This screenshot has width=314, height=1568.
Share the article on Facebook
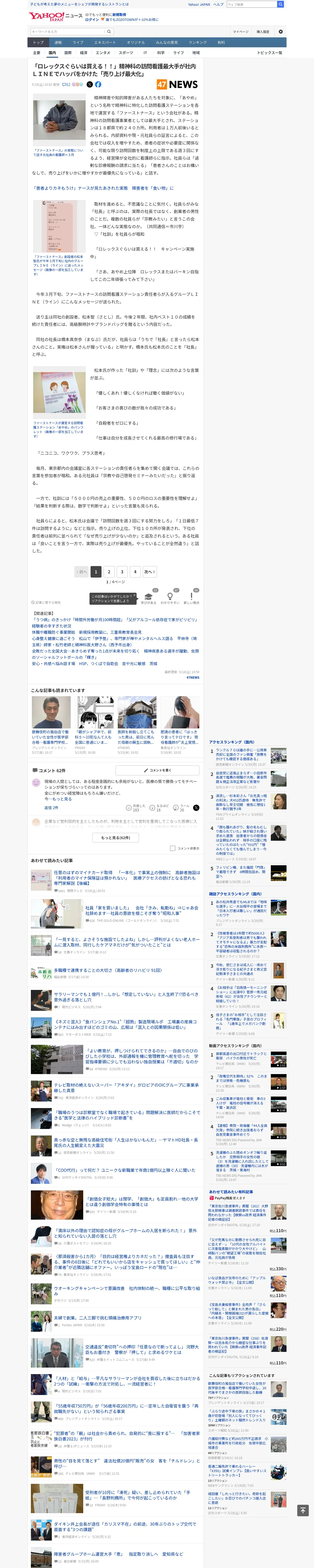tap(98, 85)
